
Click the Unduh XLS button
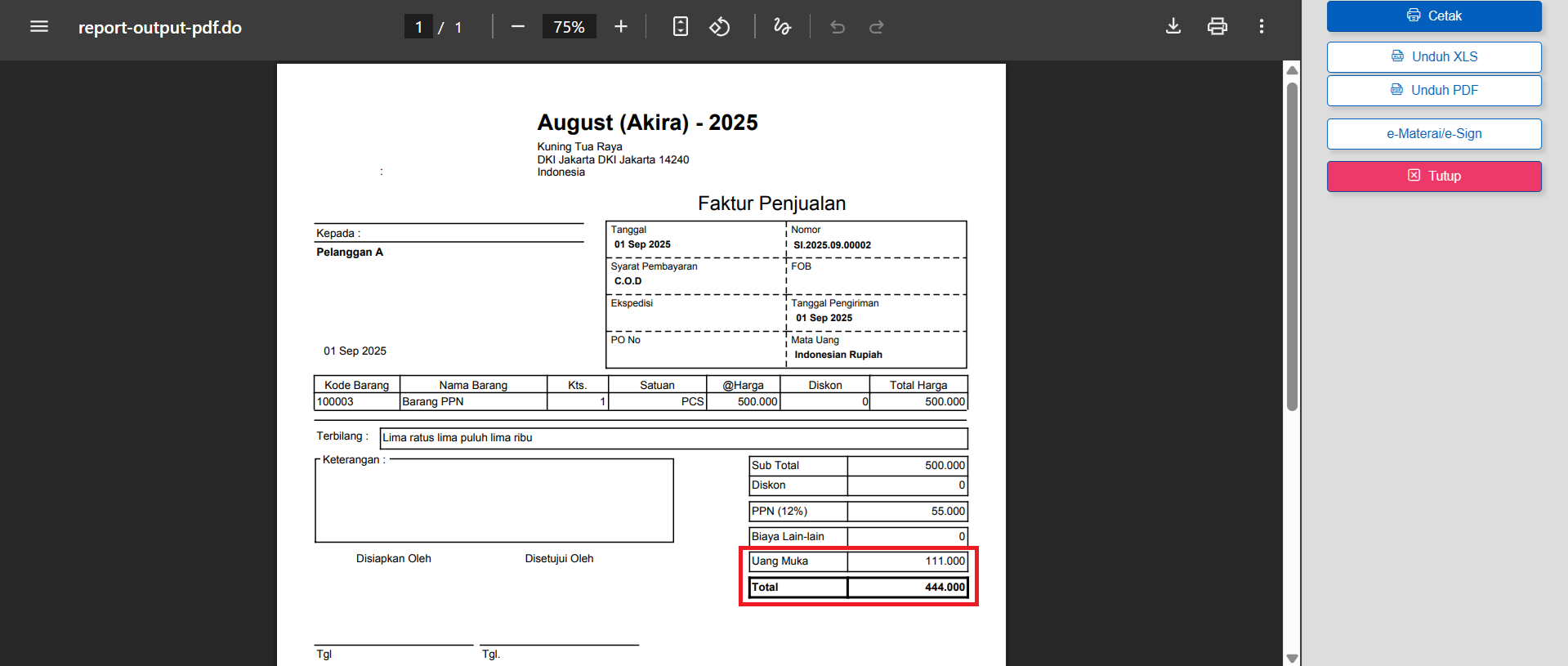(x=1434, y=57)
